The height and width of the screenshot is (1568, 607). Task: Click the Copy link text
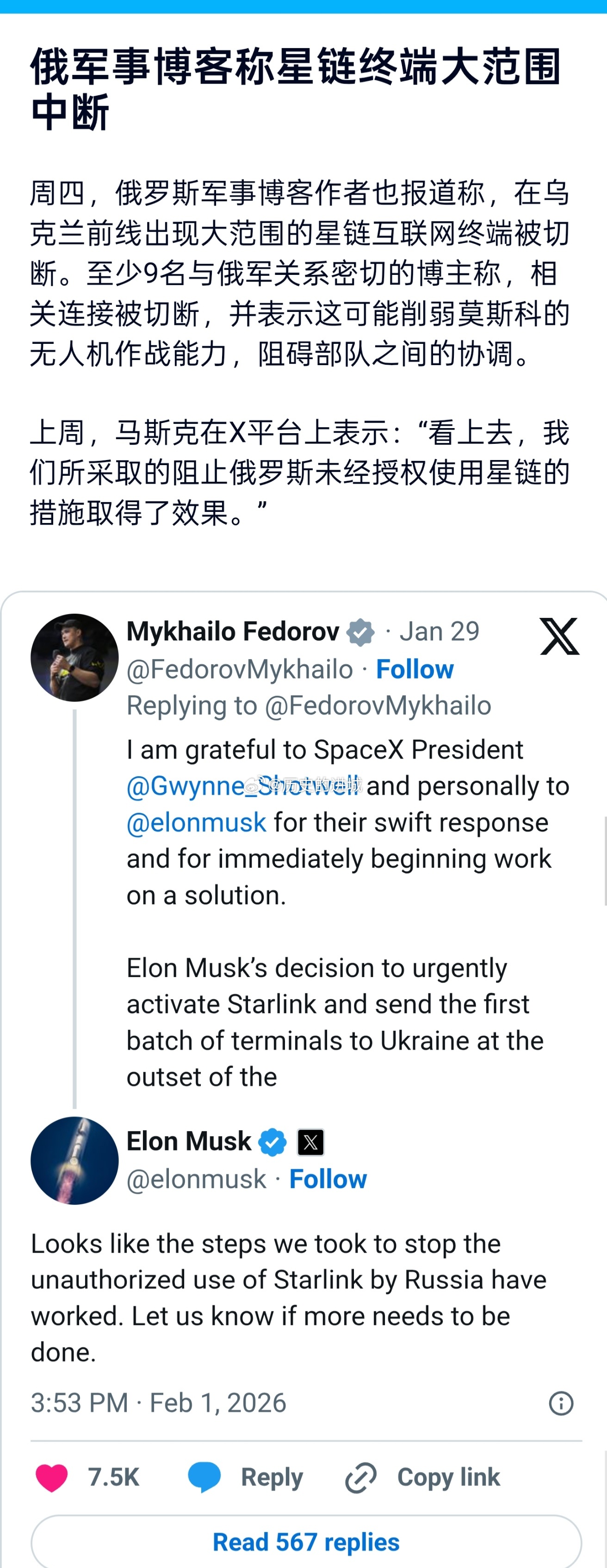click(448, 1477)
